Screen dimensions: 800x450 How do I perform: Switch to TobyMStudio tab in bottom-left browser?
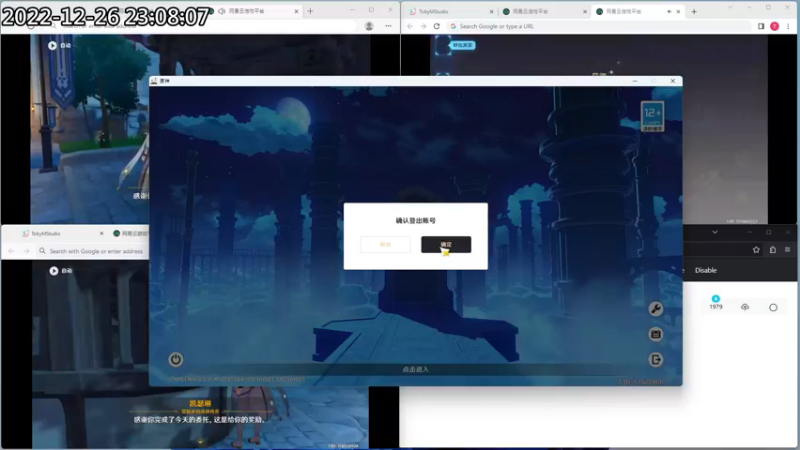click(x=46, y=233)
